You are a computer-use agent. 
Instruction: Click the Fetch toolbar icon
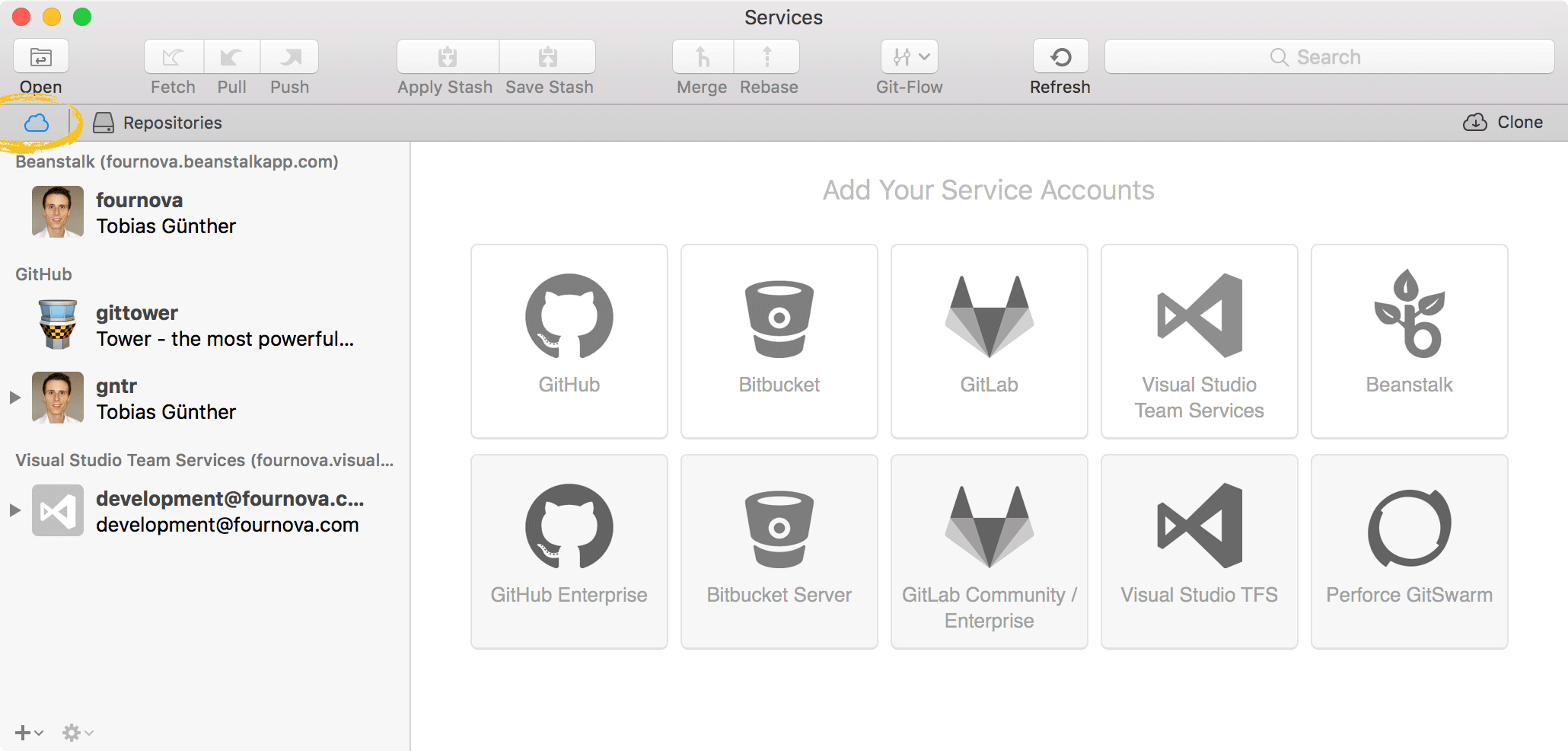coord(174,57)
